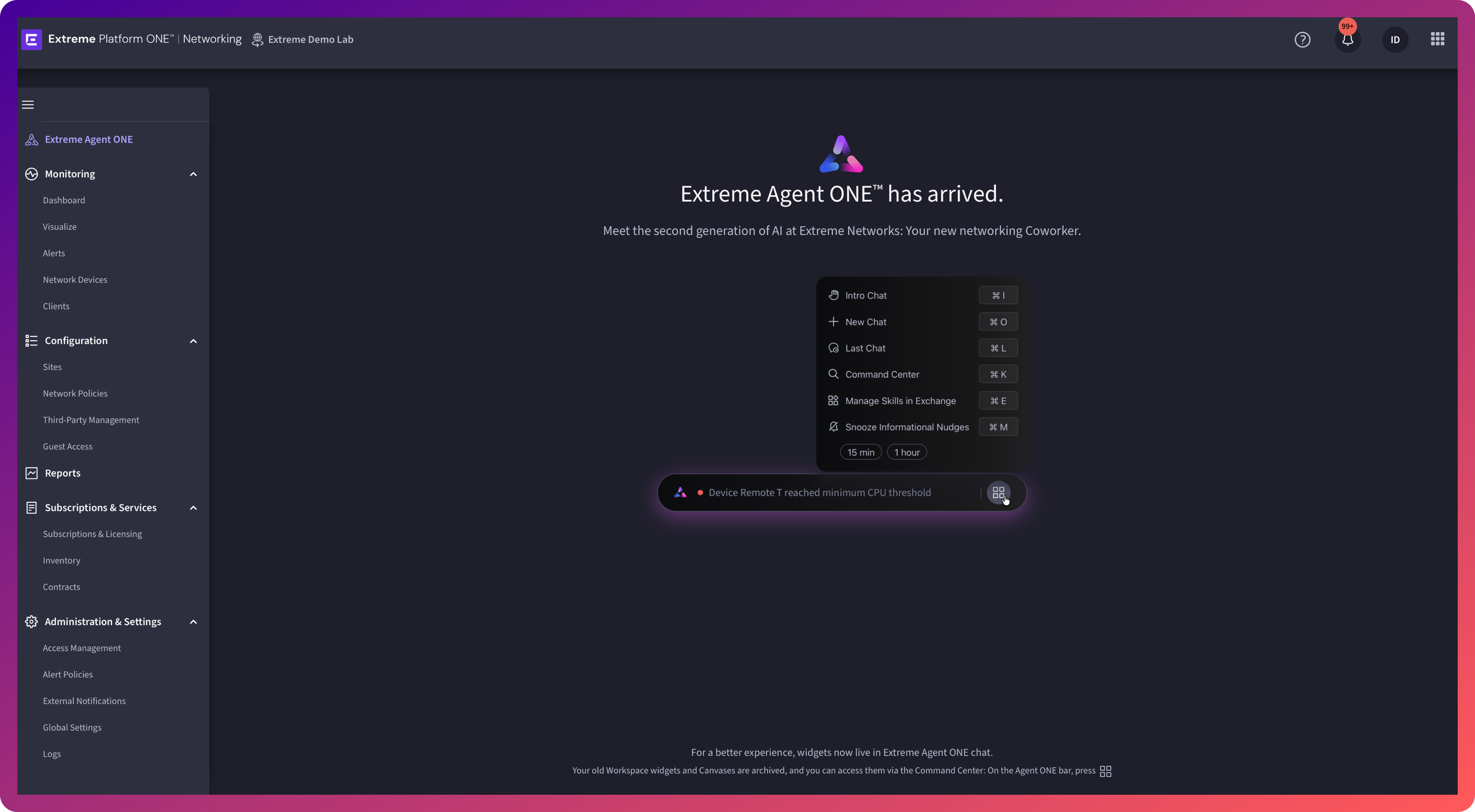Viewport: 1475px width, 812px height.
Task: Open Clients page
Action: [56, 306]
